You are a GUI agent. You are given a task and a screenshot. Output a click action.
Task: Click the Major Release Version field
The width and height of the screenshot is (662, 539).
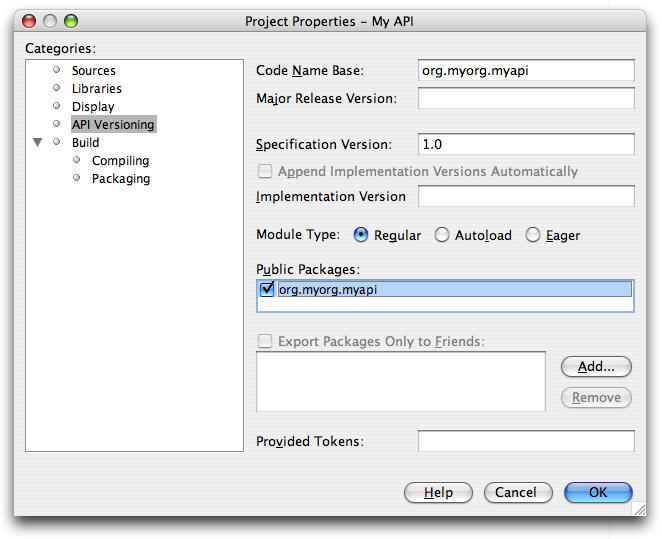526,98
